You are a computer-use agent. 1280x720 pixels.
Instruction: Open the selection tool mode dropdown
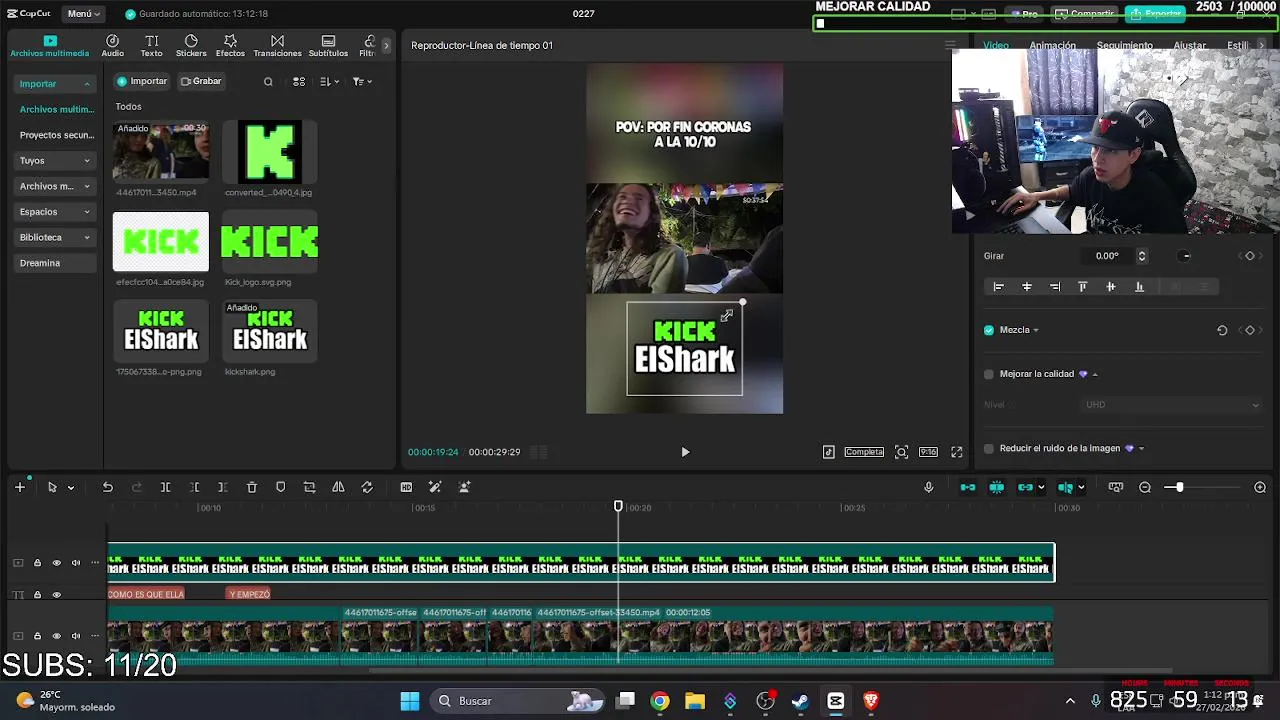pos(70,488)
